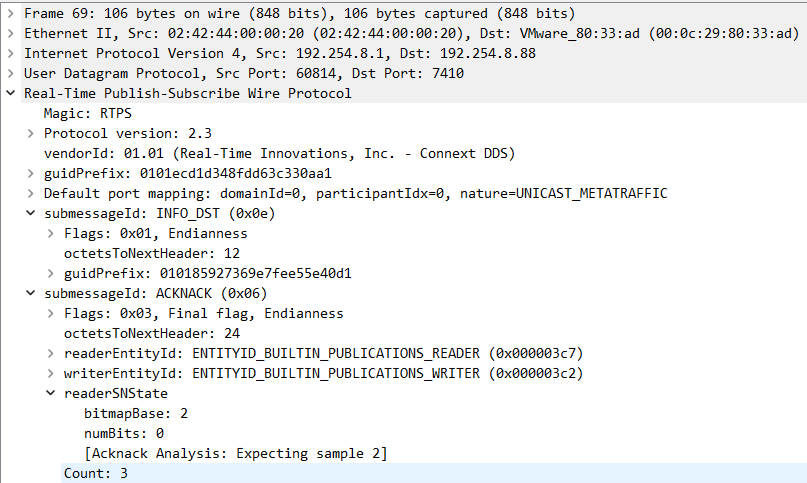The width and height of the screenshot is (807, 483).
Task: Expand the Protocol version: 2.3 node
Action: (x=31, y=133)
